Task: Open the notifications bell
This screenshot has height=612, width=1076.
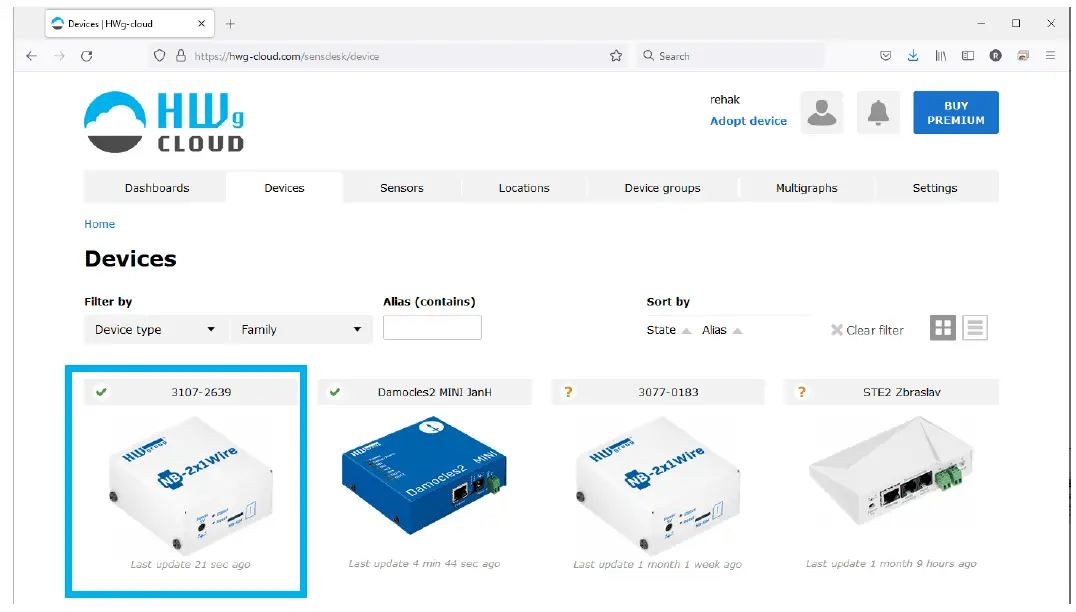Action: (x=878, y=113)
